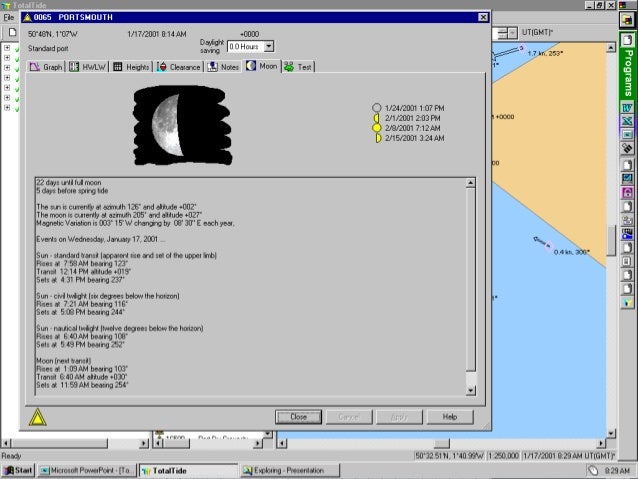Screen dimensions: 638x479
Task: Open the Daylight saving hours dropdown
Action: point(267,47)
